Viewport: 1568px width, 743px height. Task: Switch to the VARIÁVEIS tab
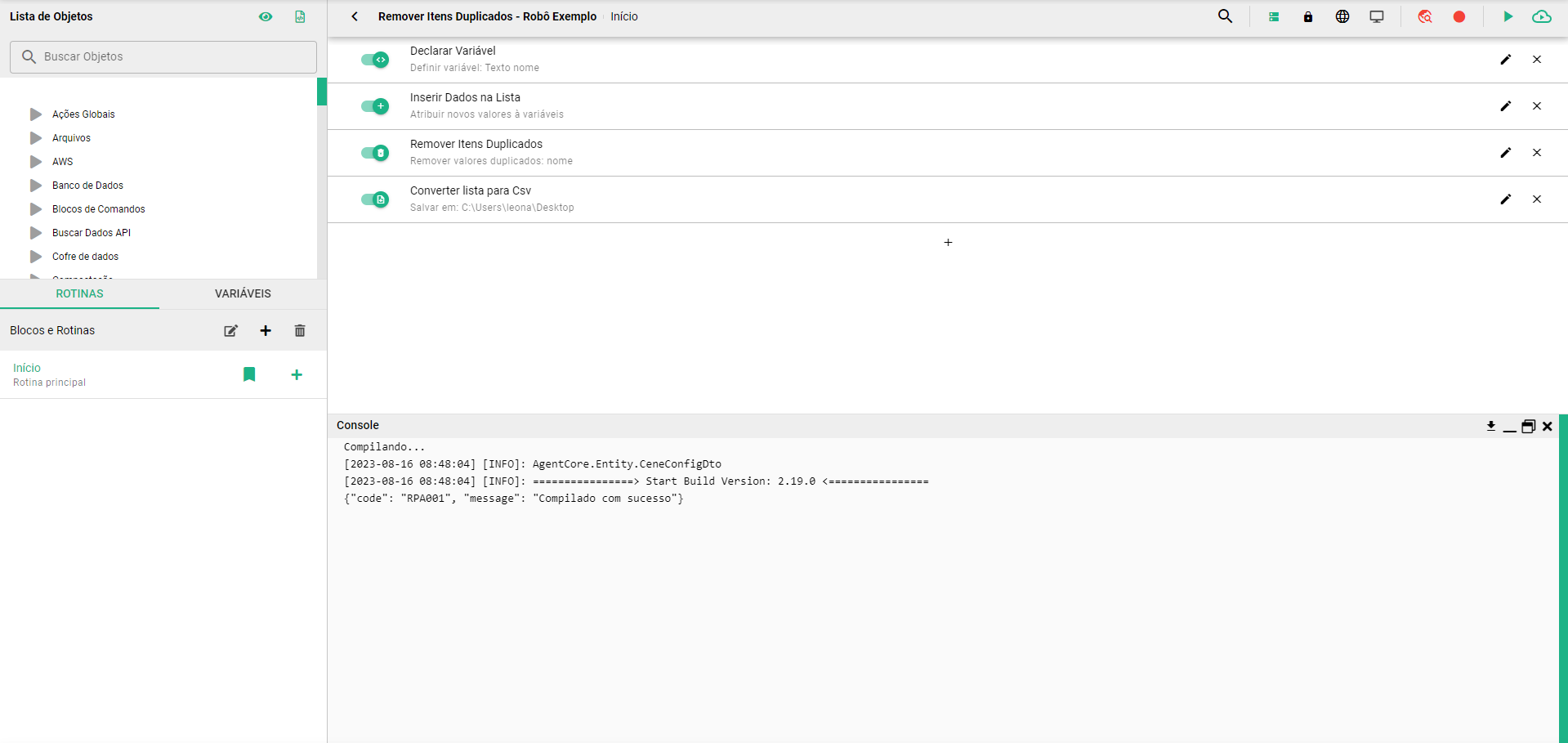(x=243, y=293)
